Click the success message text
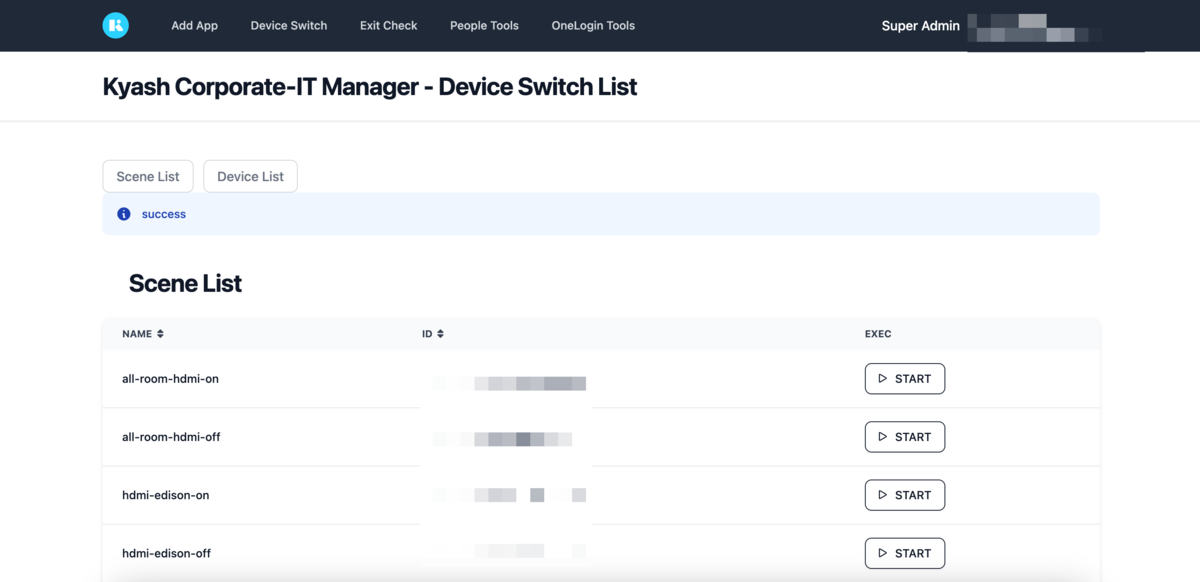 point(164,214)
